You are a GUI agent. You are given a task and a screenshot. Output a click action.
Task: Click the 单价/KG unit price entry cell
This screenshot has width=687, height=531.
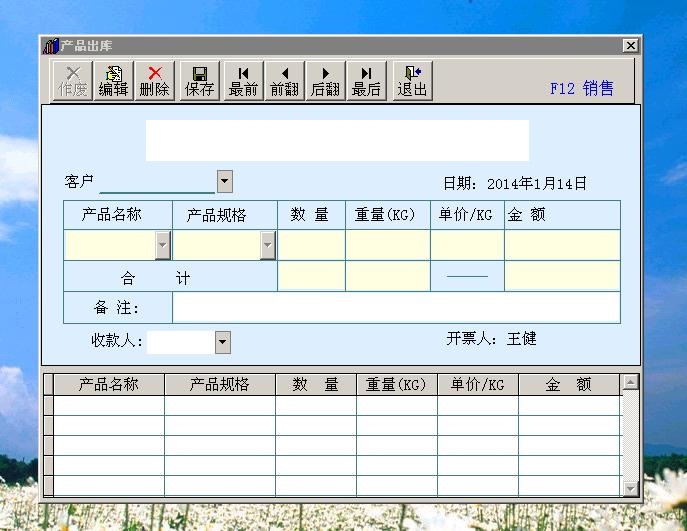pos(467,245)
